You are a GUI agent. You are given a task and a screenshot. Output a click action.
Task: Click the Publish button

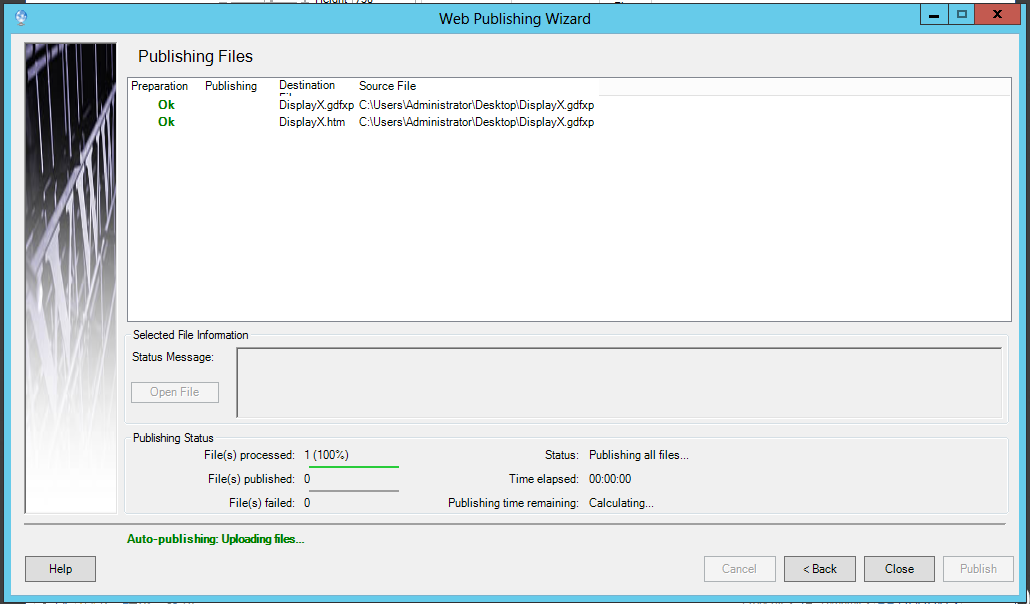coord(978,569)
